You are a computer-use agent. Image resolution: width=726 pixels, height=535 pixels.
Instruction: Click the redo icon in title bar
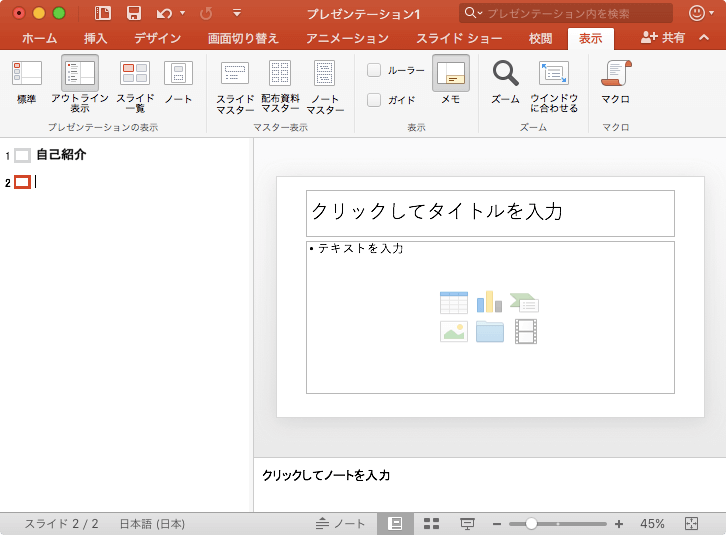(x=206, y=13)
